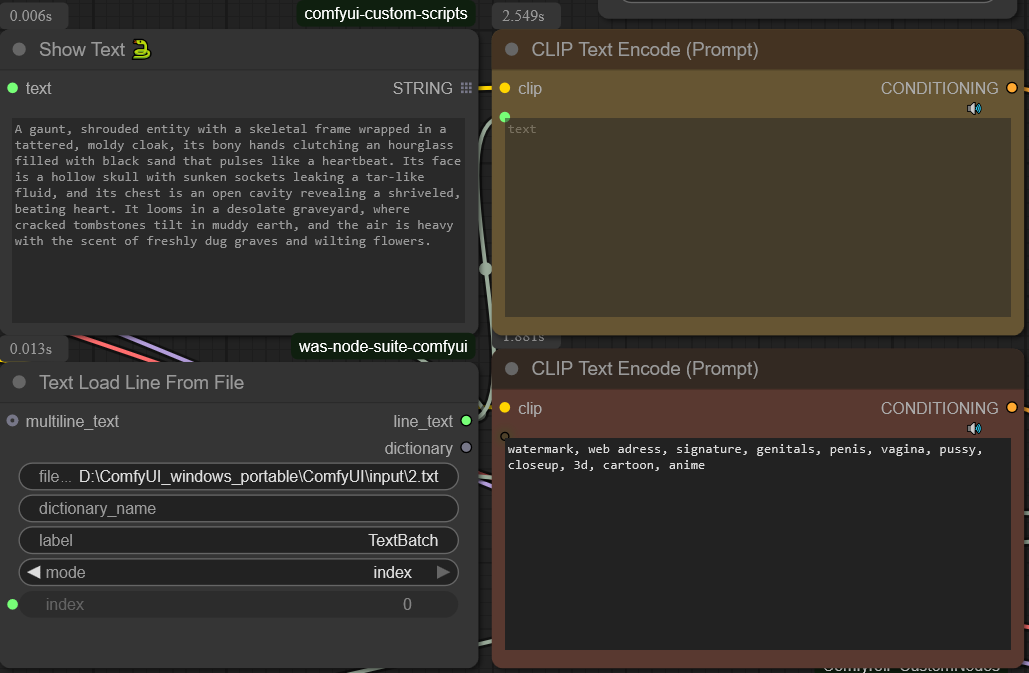
Task: Click right arrow to advance mode value
Action: tap(443, 572)
